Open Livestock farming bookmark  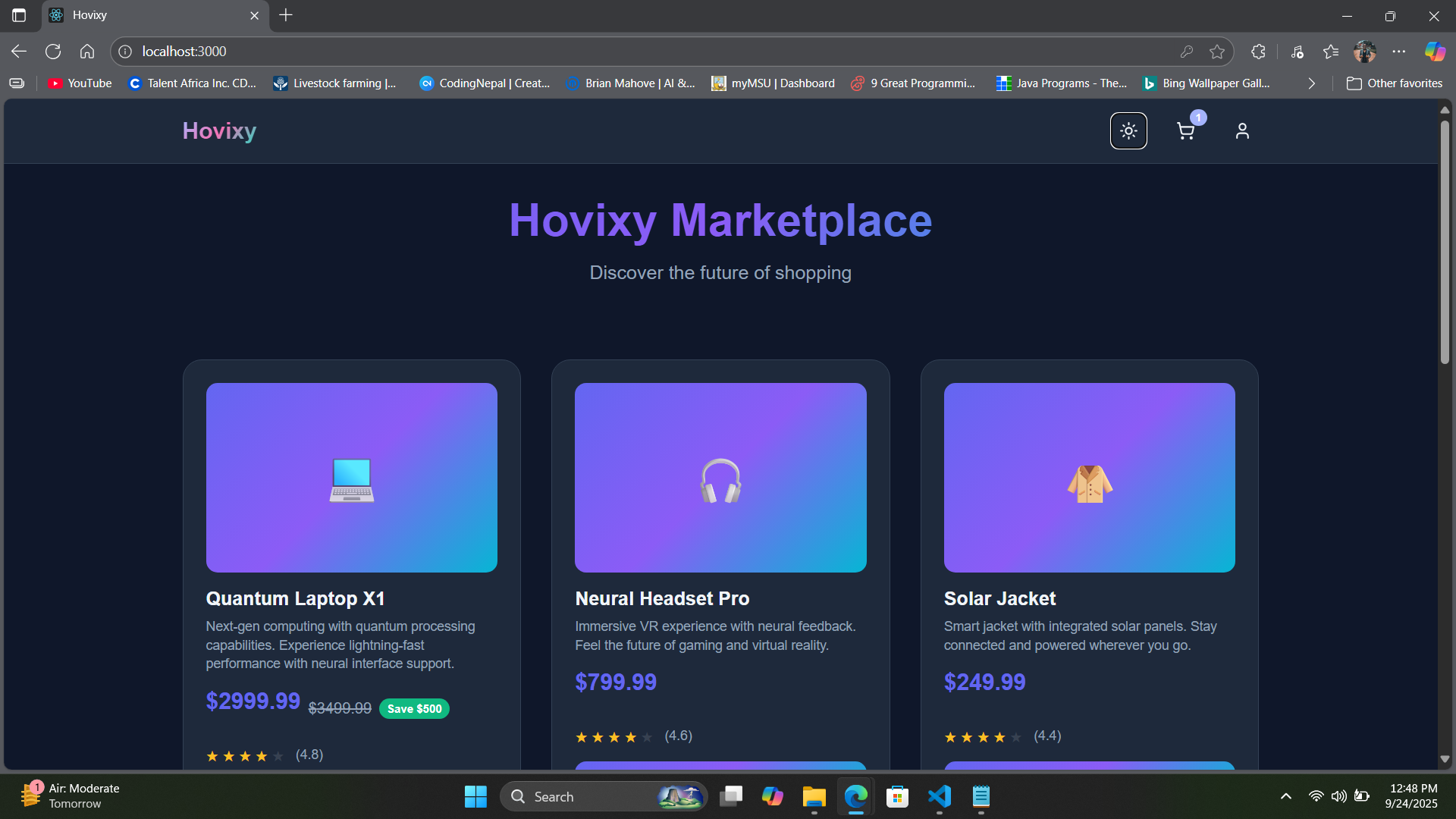click(334, 83)
